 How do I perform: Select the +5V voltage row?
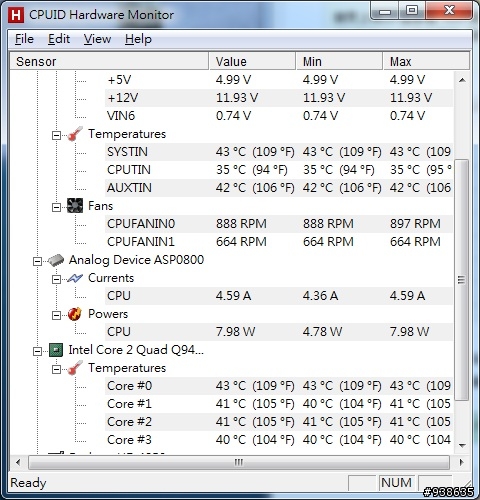point(279,80)
